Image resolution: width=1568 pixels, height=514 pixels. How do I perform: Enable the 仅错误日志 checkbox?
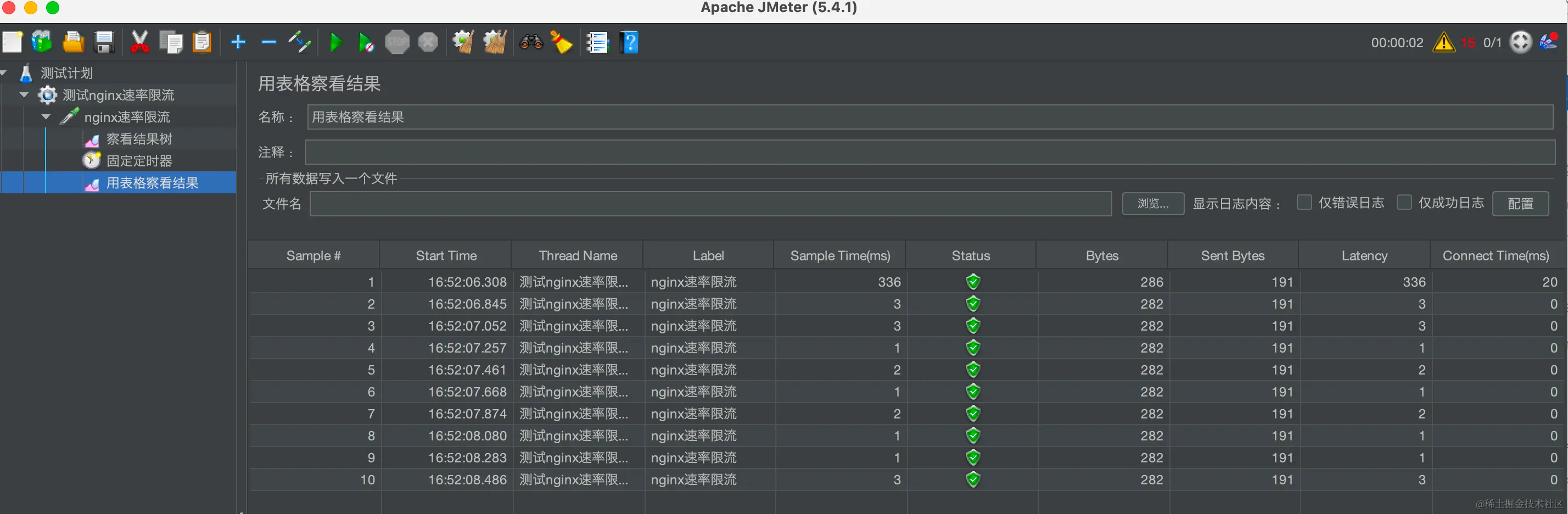[x=1304, y=202]
